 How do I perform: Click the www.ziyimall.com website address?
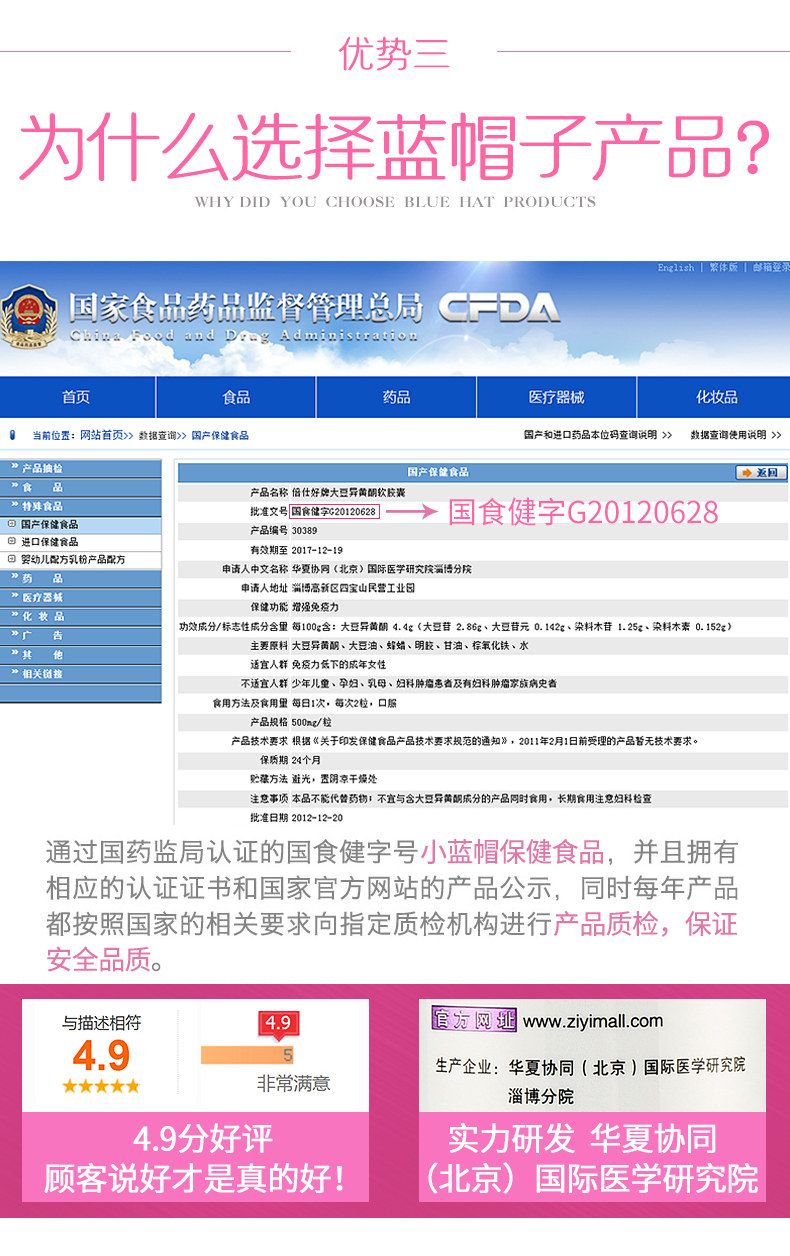[593, 1021]
